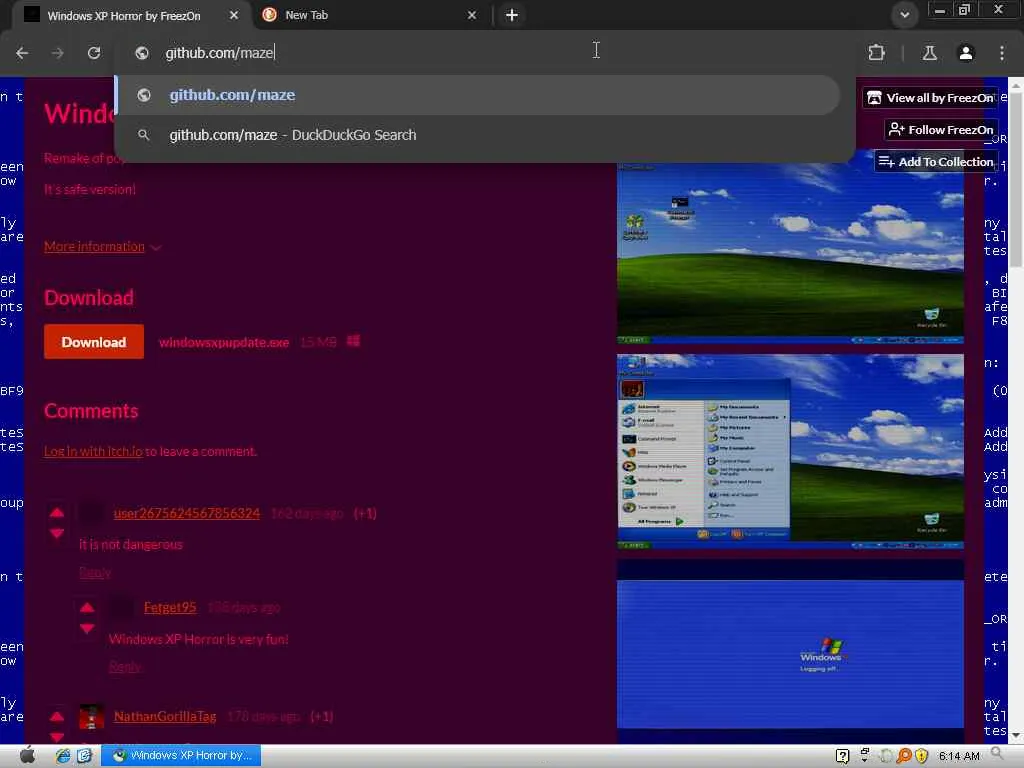Click View all by FreezOn button
The image size is (1024, 768).
pyautogui.click(x=931, y=98)
